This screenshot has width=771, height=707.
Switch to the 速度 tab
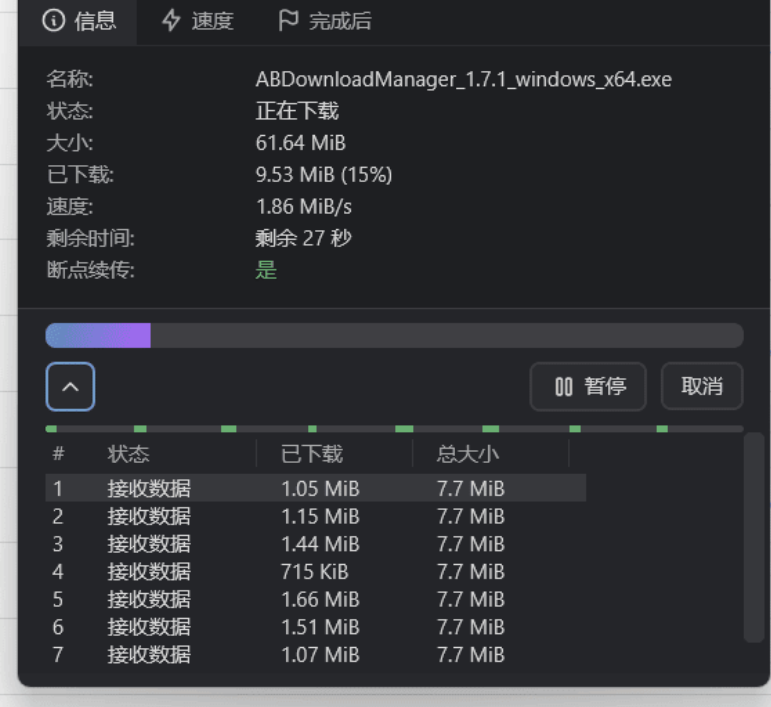198,21
